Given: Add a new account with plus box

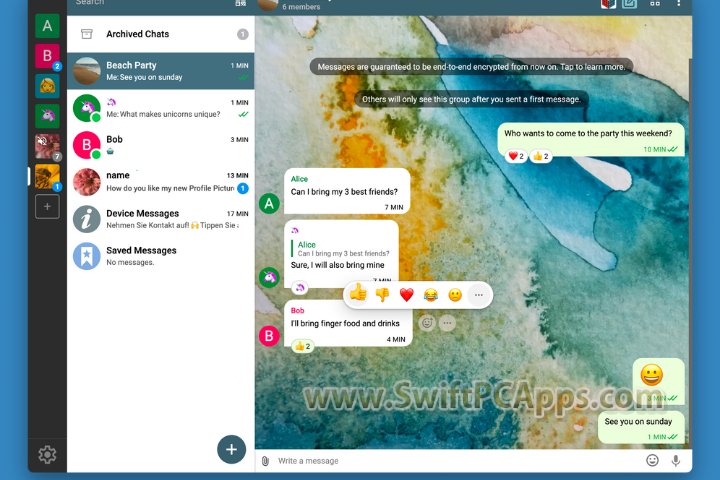Looking at the screenshot, I should coord(47,207).
